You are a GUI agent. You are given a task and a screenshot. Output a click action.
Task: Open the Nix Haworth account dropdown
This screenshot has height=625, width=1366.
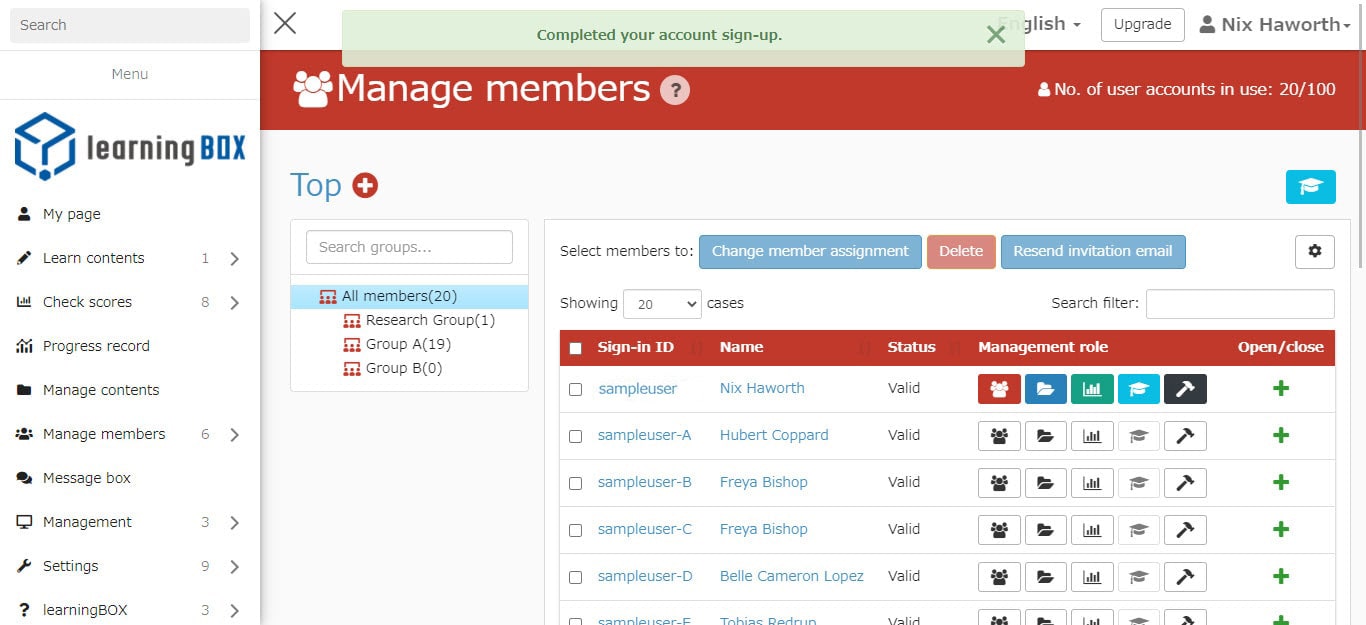point(1275,25)
